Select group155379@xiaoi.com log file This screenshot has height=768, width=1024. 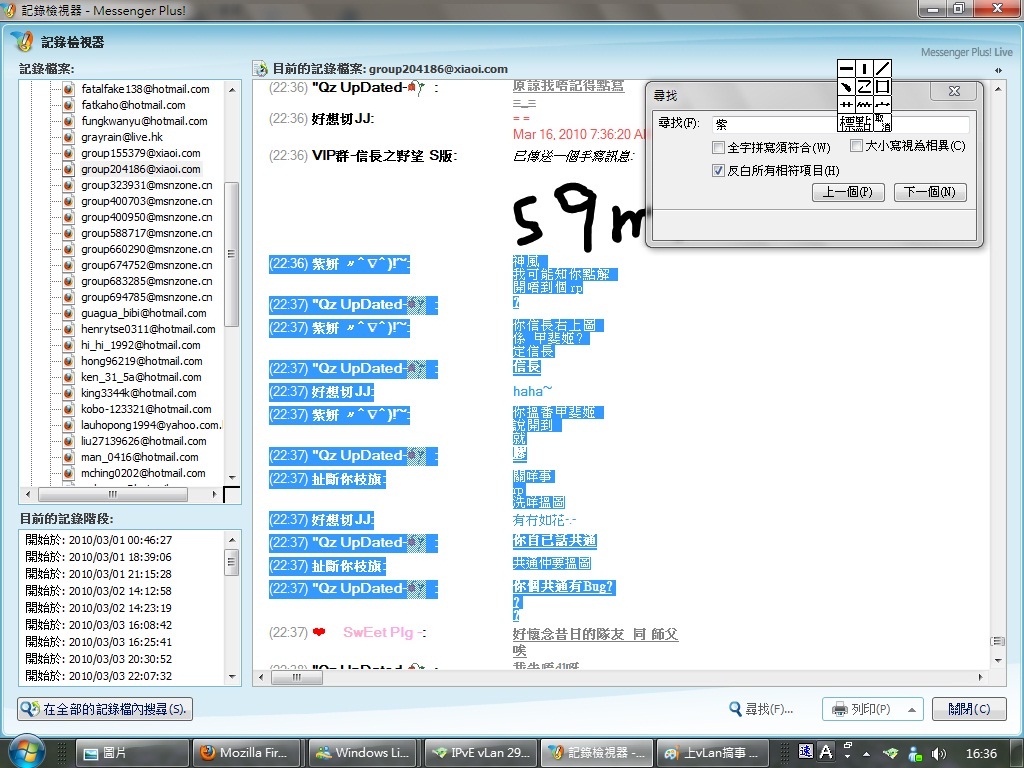(140, 153)
